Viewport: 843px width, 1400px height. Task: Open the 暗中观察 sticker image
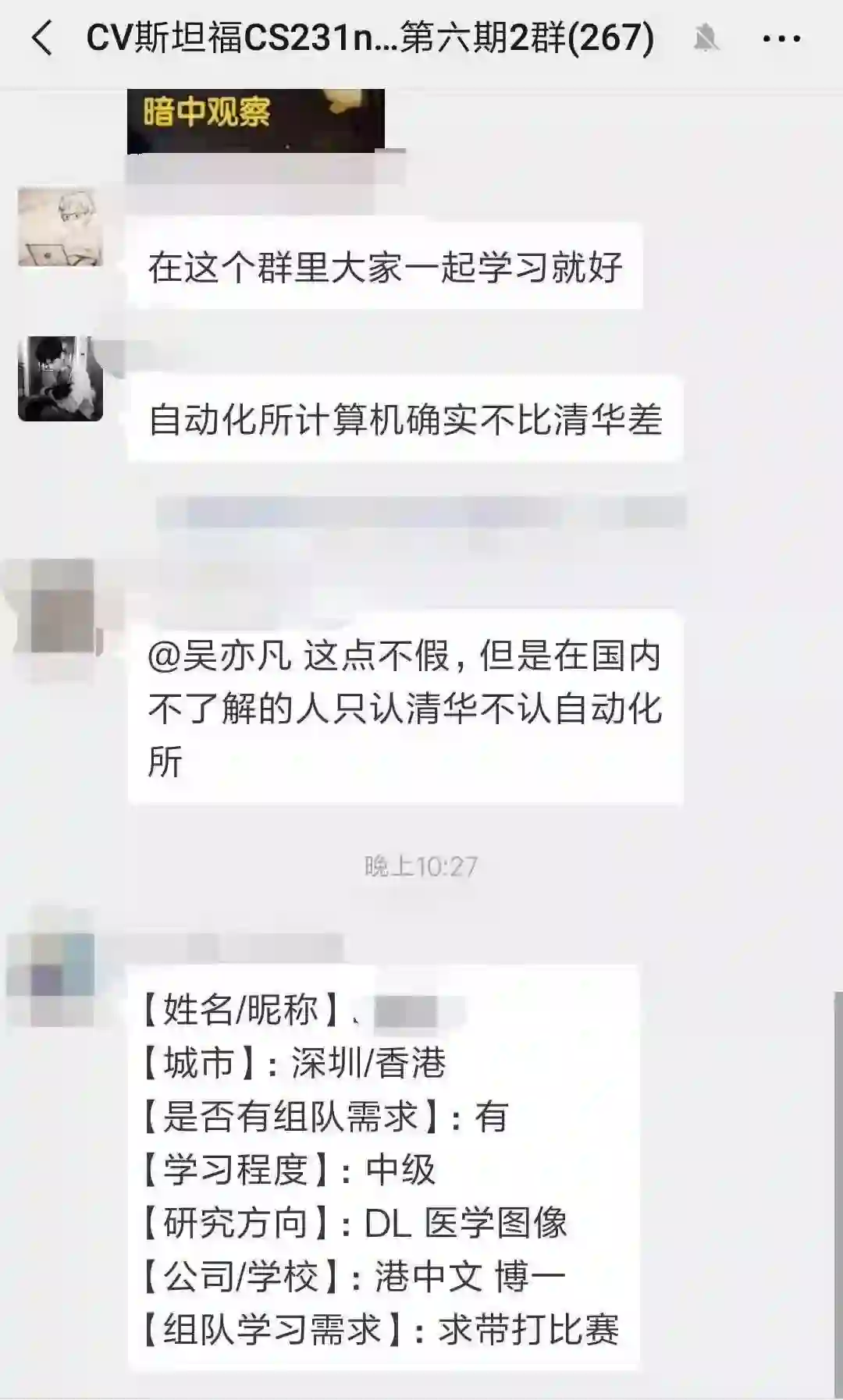pos(256,120)
